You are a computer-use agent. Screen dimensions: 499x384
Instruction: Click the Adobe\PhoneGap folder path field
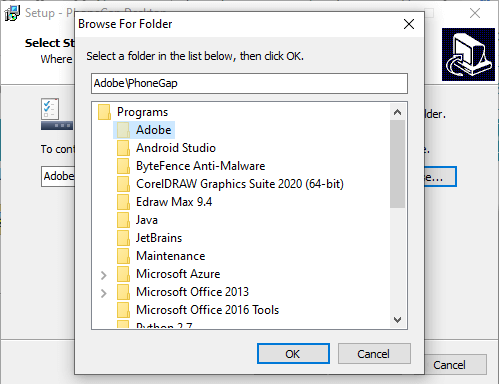pyautogui.click(x=249, y=83)
